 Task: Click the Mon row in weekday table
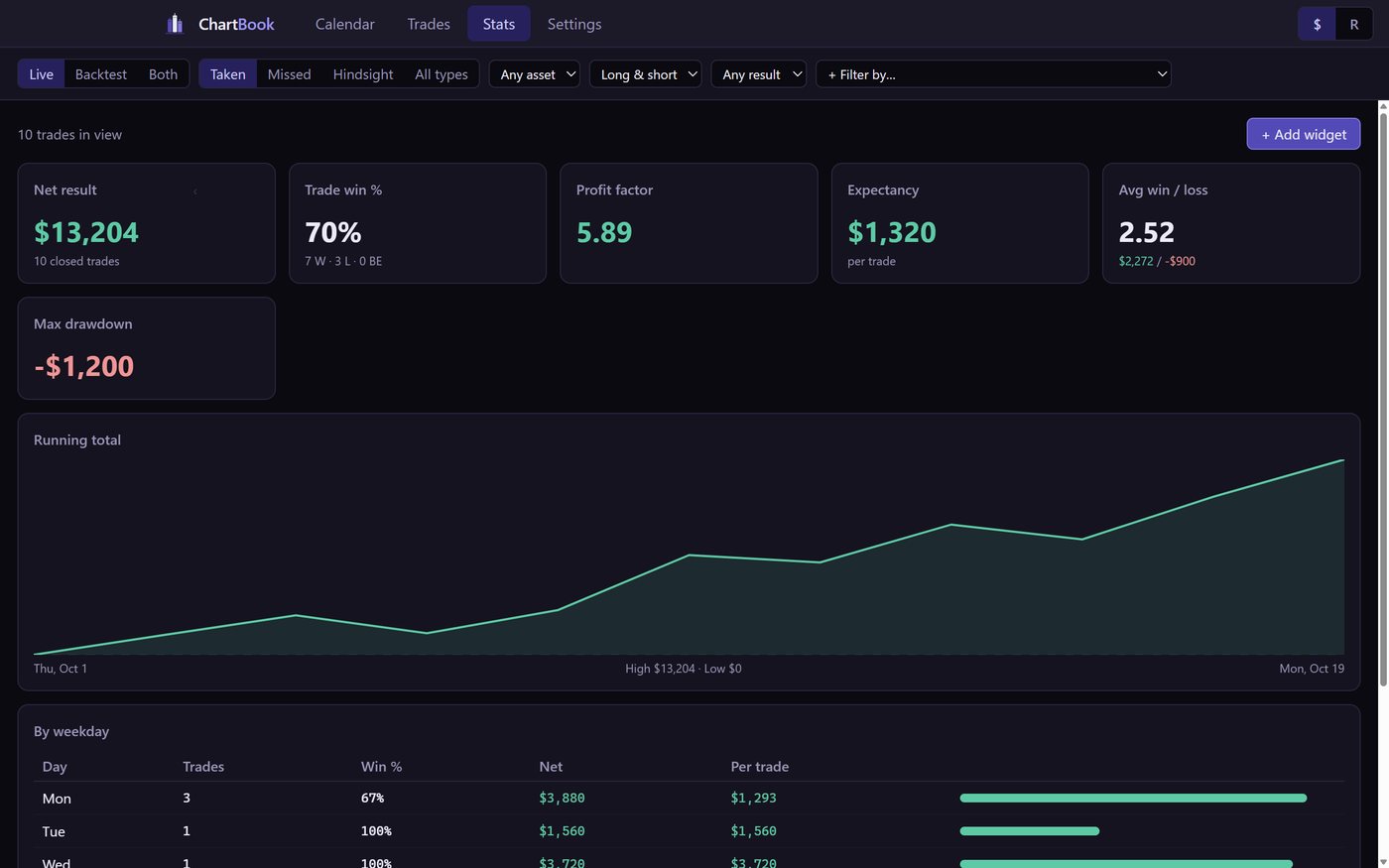click(x=689, y=799)
